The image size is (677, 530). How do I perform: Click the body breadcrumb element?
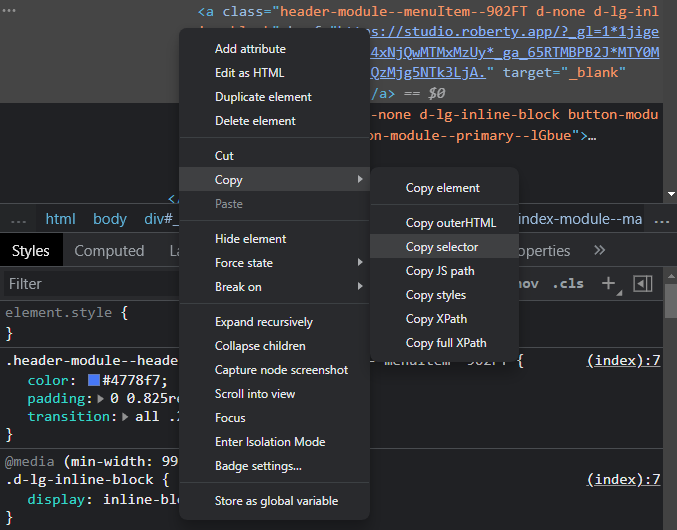(110, 219)
